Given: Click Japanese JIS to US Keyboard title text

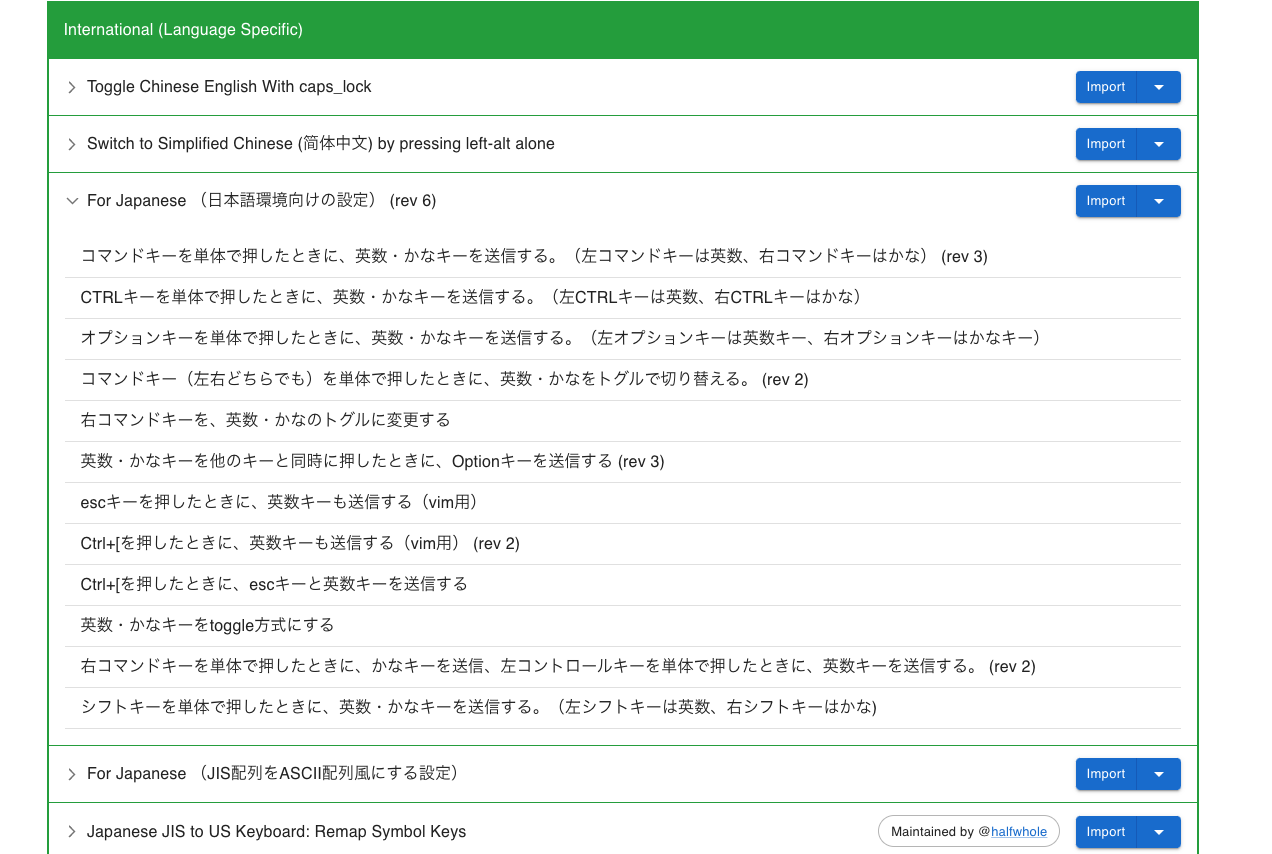Looking at the screenshot, I should pos(276,832).
